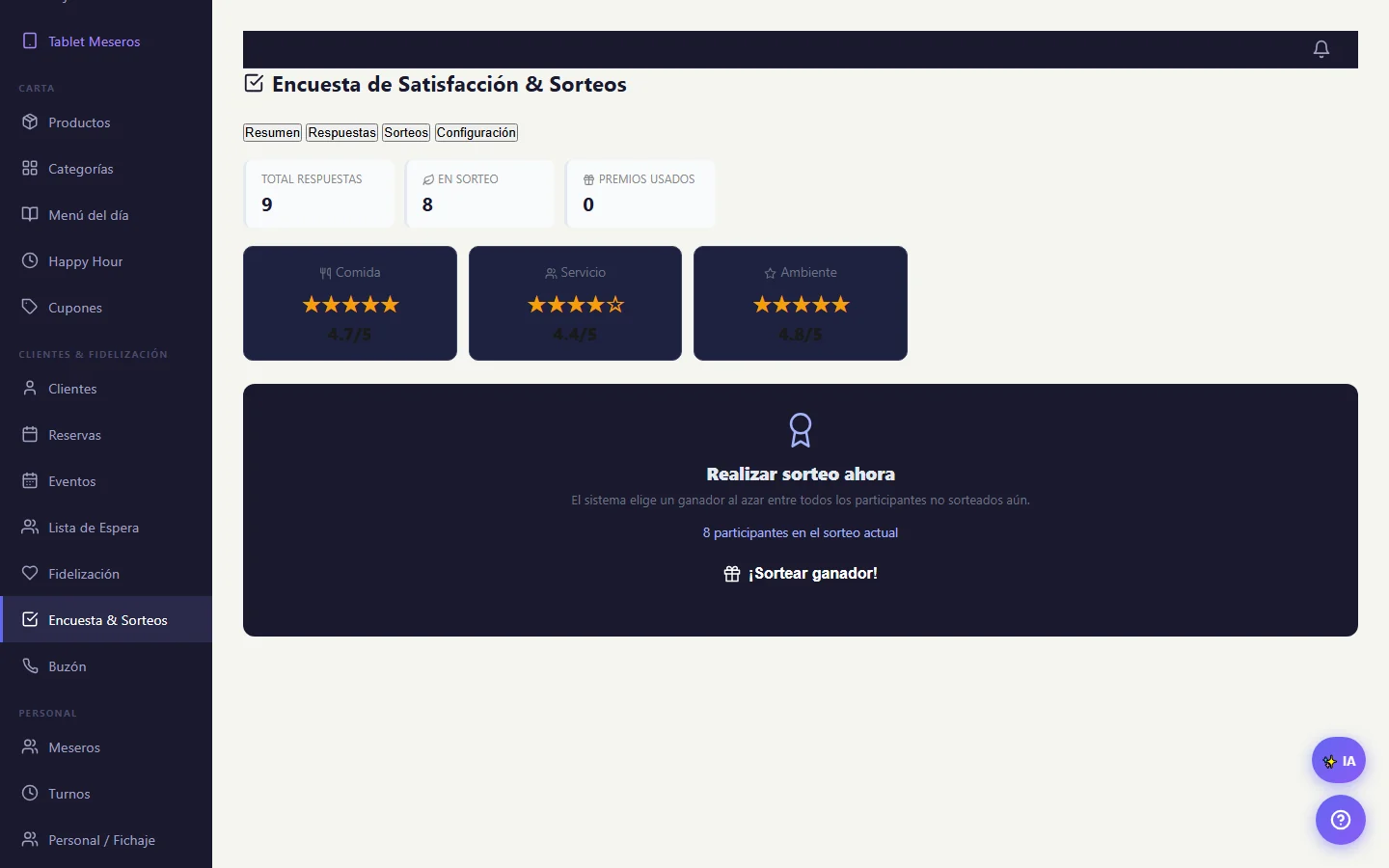Switch to the Respuestas tab
Viewport: 1389px width, 868px height.
coord(342,132)
